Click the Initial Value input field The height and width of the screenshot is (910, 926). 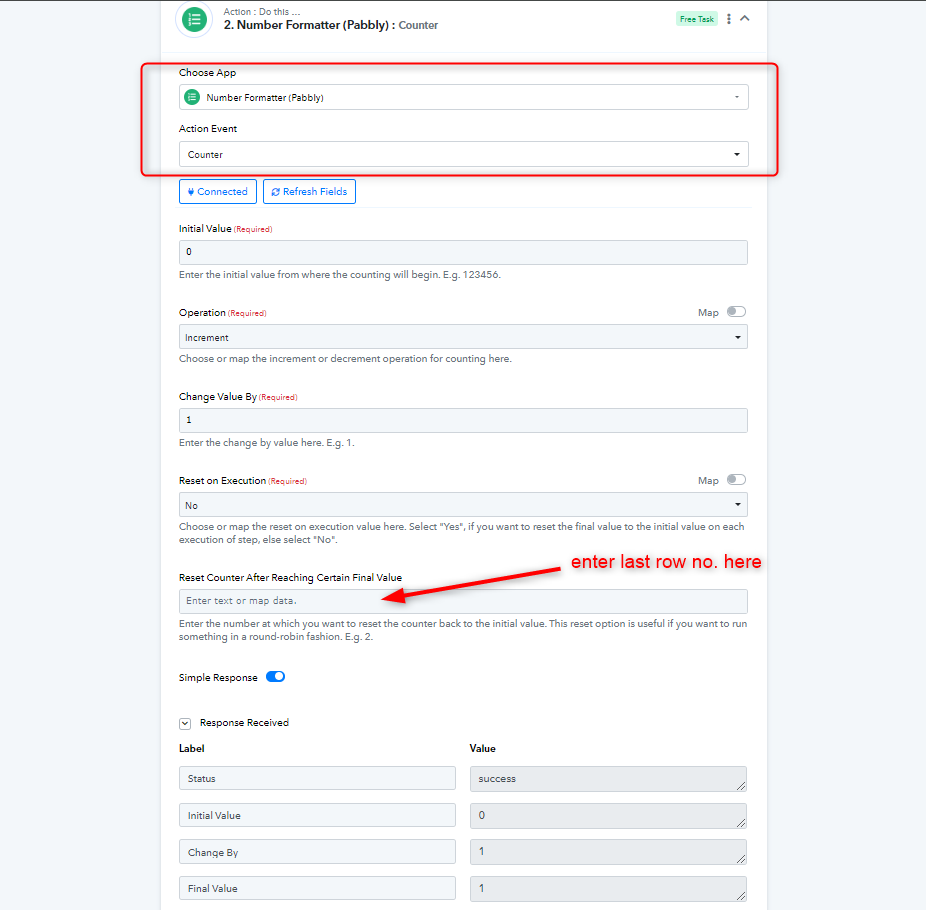point(463,252)
